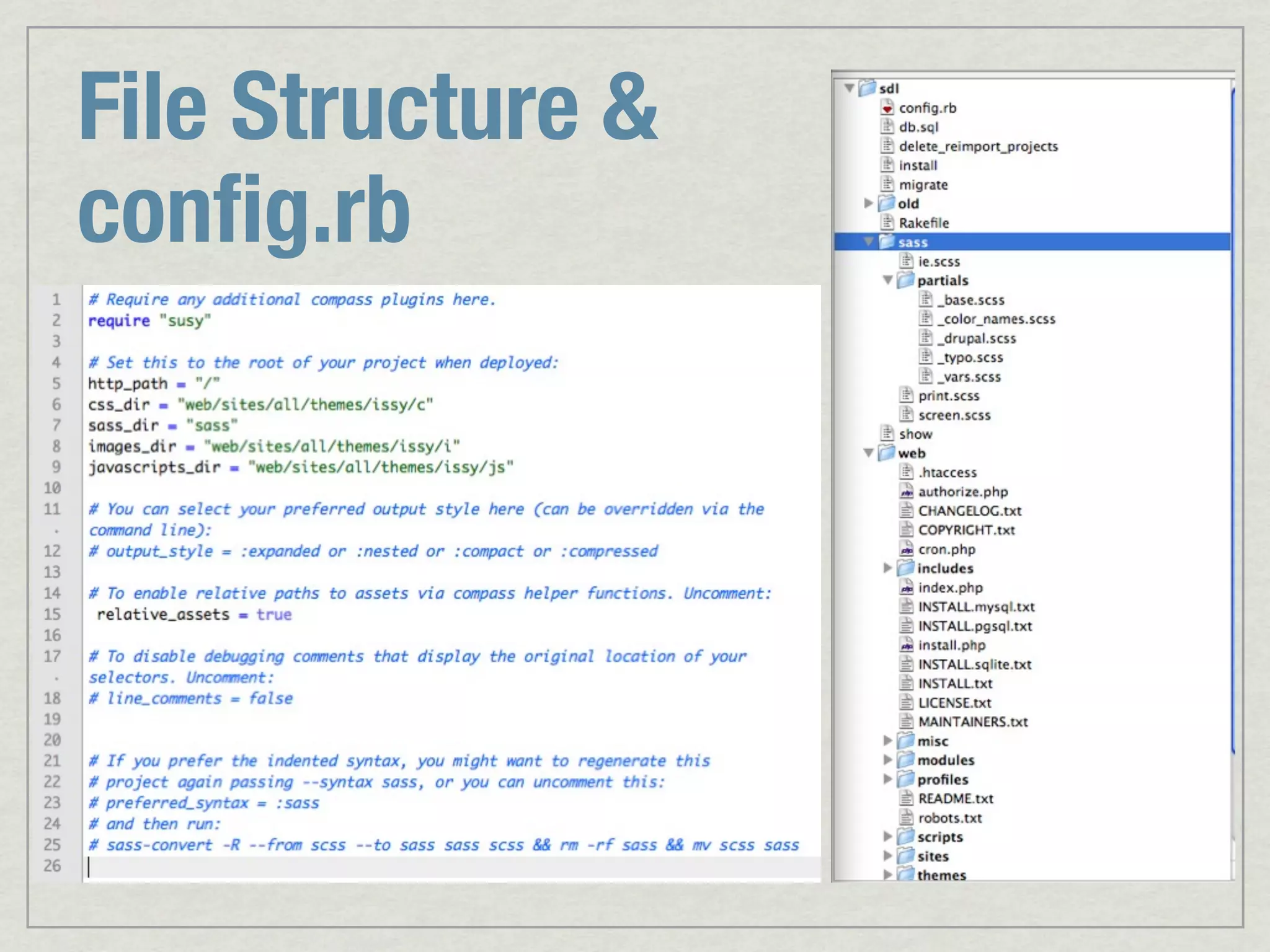Click the modules folder icon

click(x=907, y=760)
